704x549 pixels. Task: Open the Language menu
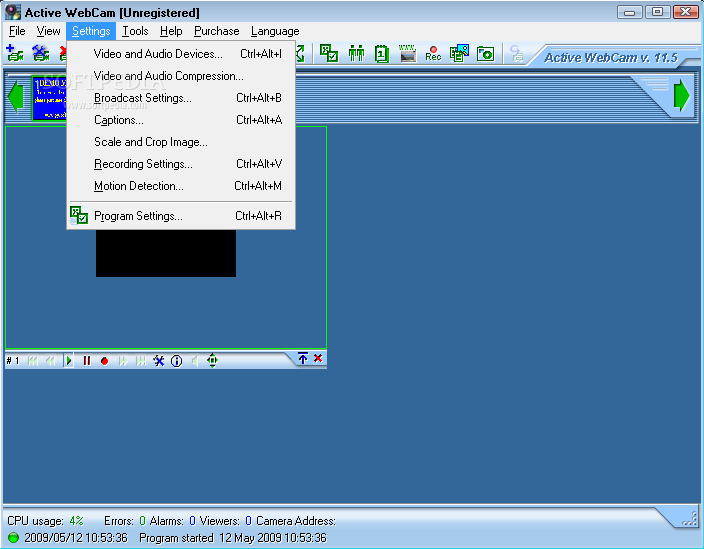pyautogui.click(x=275, y=31)
